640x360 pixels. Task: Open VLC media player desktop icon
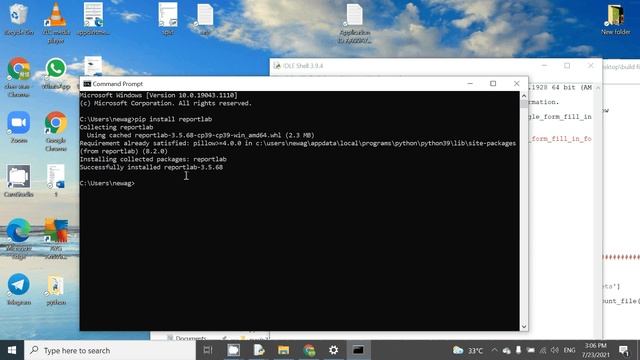(56, 22)
